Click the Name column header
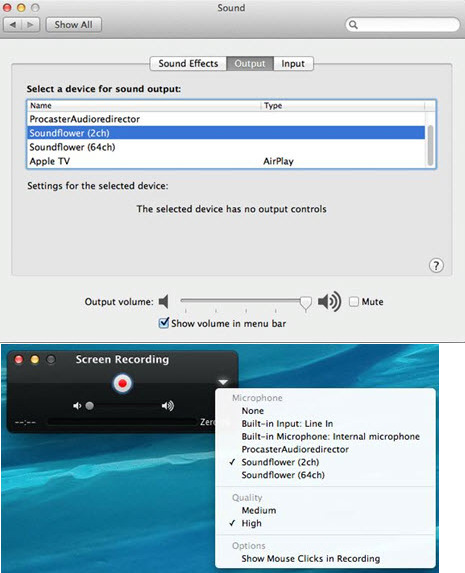Viewport: 465px width, 573px height. point(144,106)
